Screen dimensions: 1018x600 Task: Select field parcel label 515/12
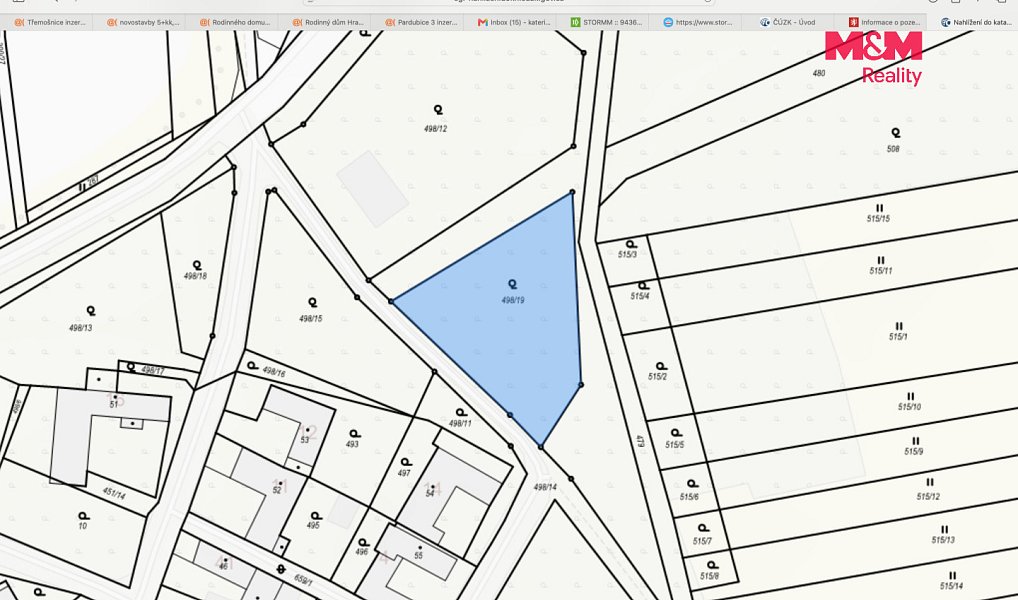pyautogui.click(x=928, y=497)
